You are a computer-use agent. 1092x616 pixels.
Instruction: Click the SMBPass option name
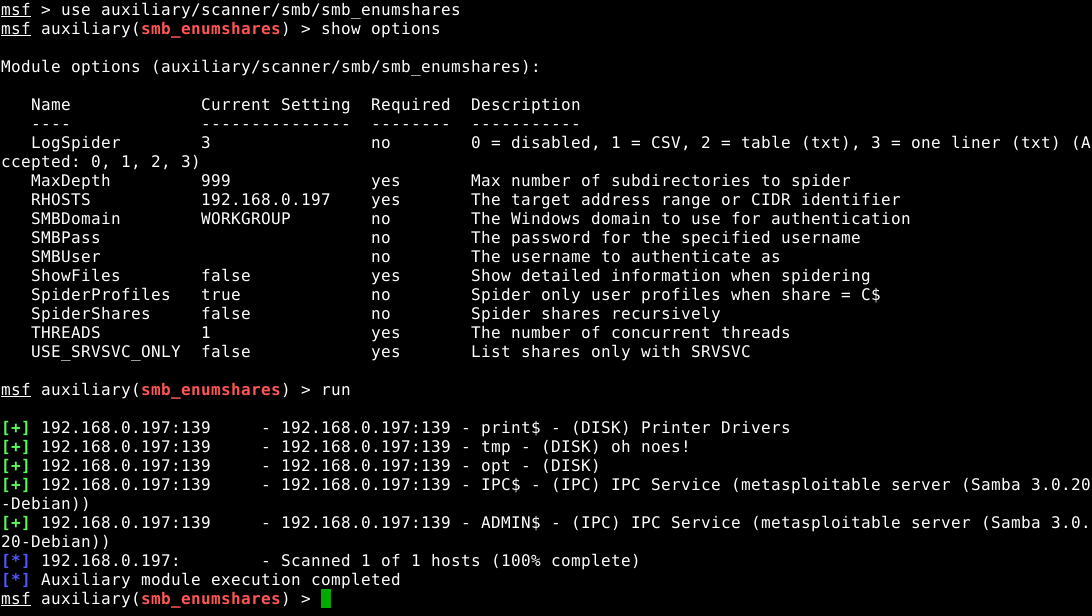(x=65, y=238)
